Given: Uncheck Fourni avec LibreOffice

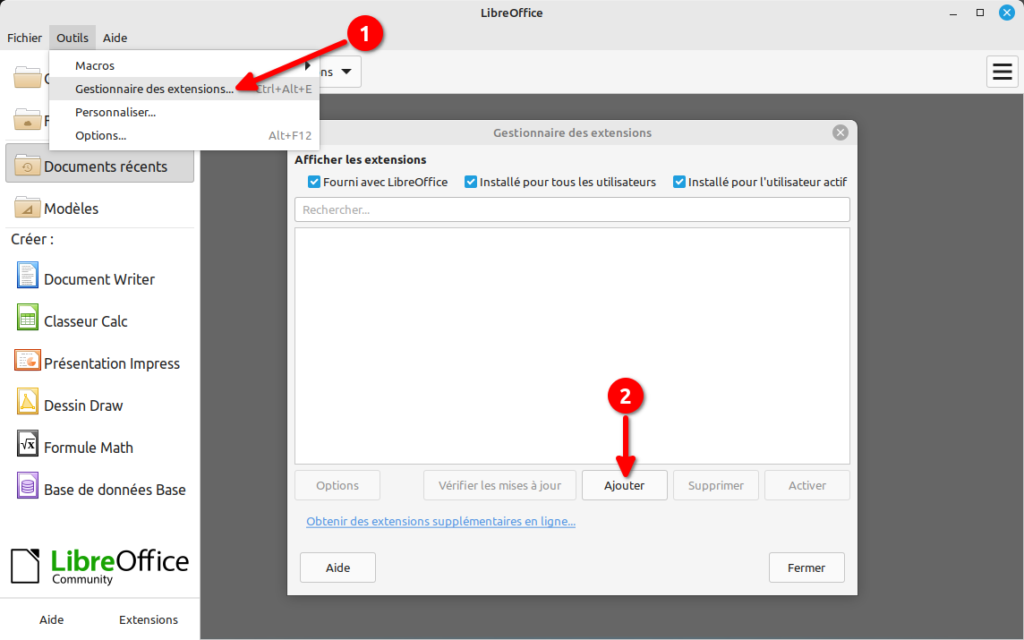Looking at the screenshot, I should click(314, 182).
